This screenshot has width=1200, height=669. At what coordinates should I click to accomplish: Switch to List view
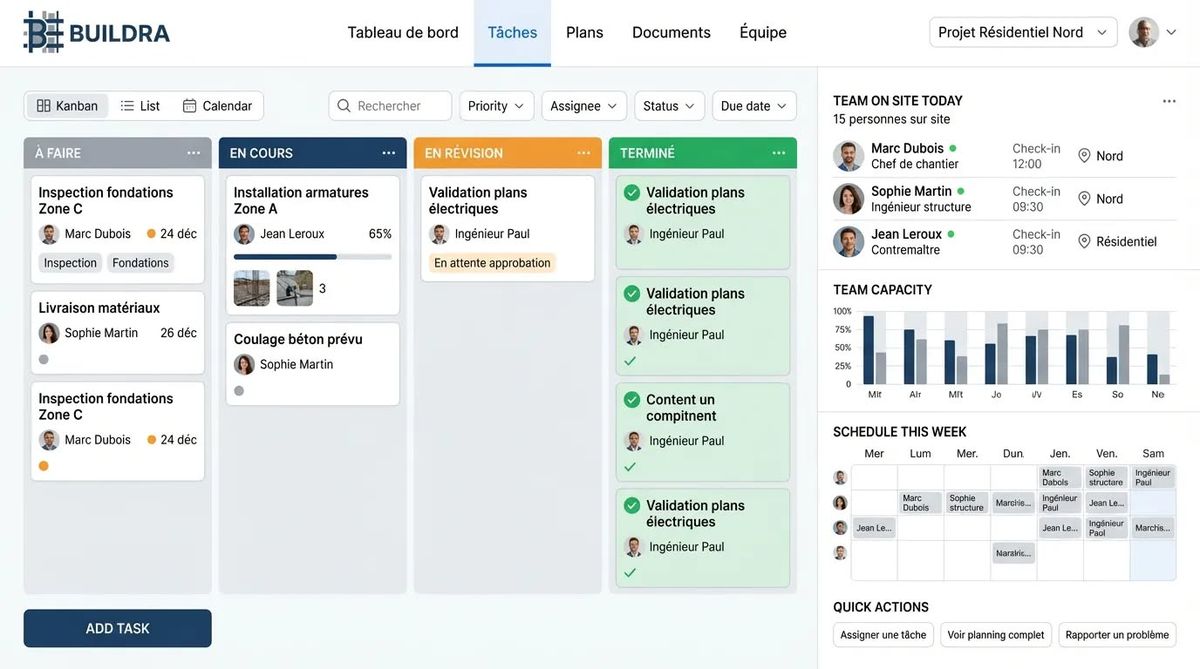(x=140, y=106)
